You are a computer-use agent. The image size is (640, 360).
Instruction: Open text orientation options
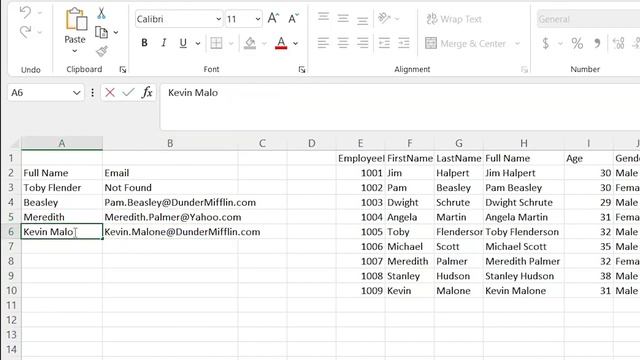click(384, 18)
